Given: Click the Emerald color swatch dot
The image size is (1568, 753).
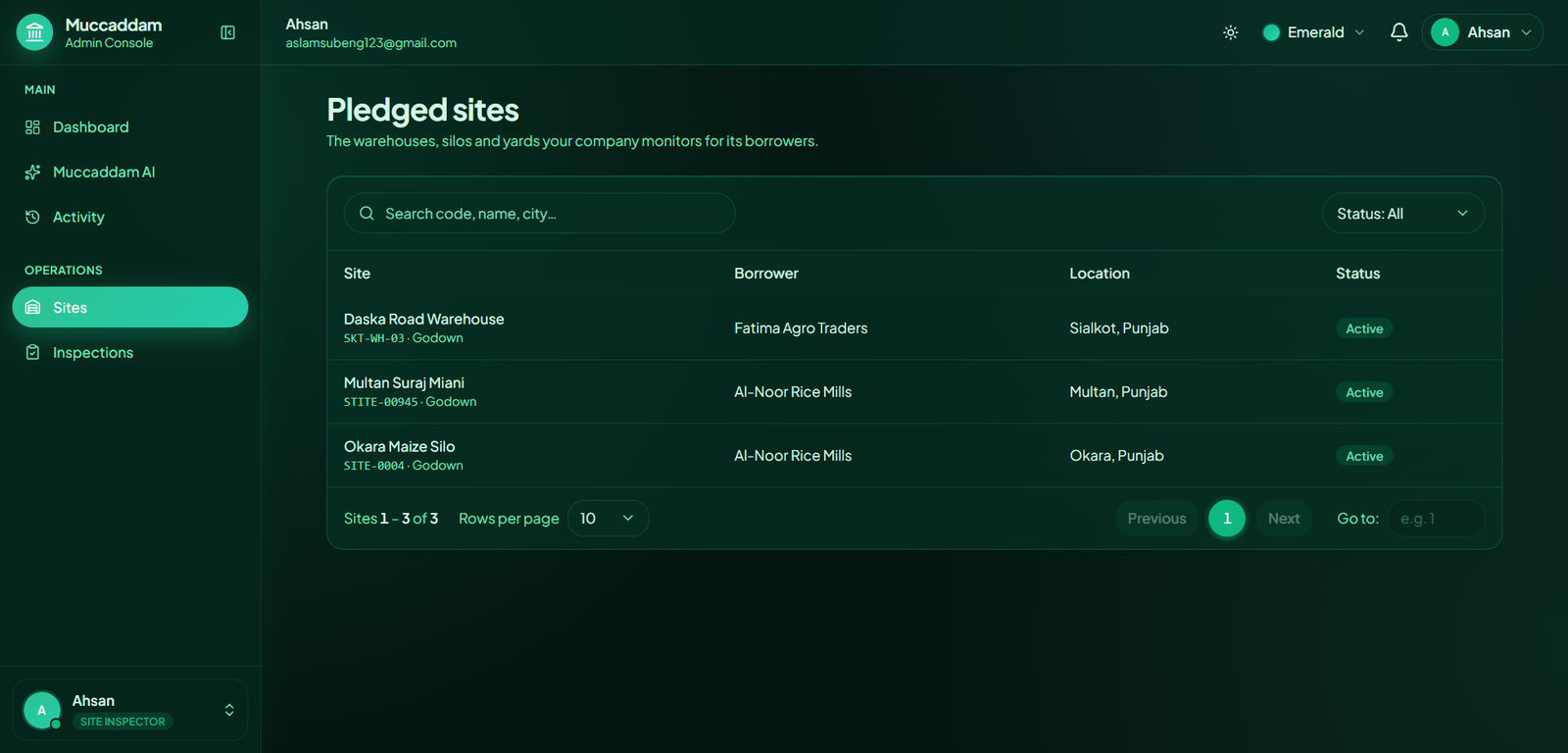Looking at the screenshot, I should point(1271,32).
